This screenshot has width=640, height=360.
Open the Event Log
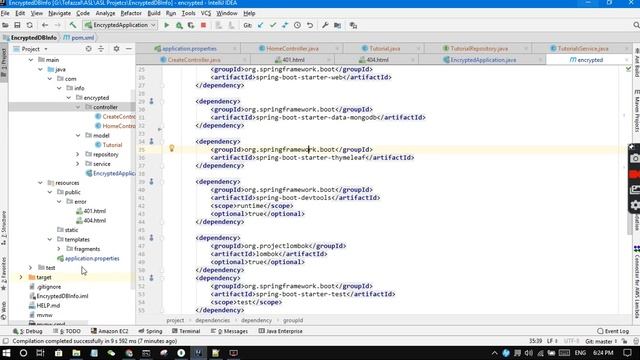613,331
